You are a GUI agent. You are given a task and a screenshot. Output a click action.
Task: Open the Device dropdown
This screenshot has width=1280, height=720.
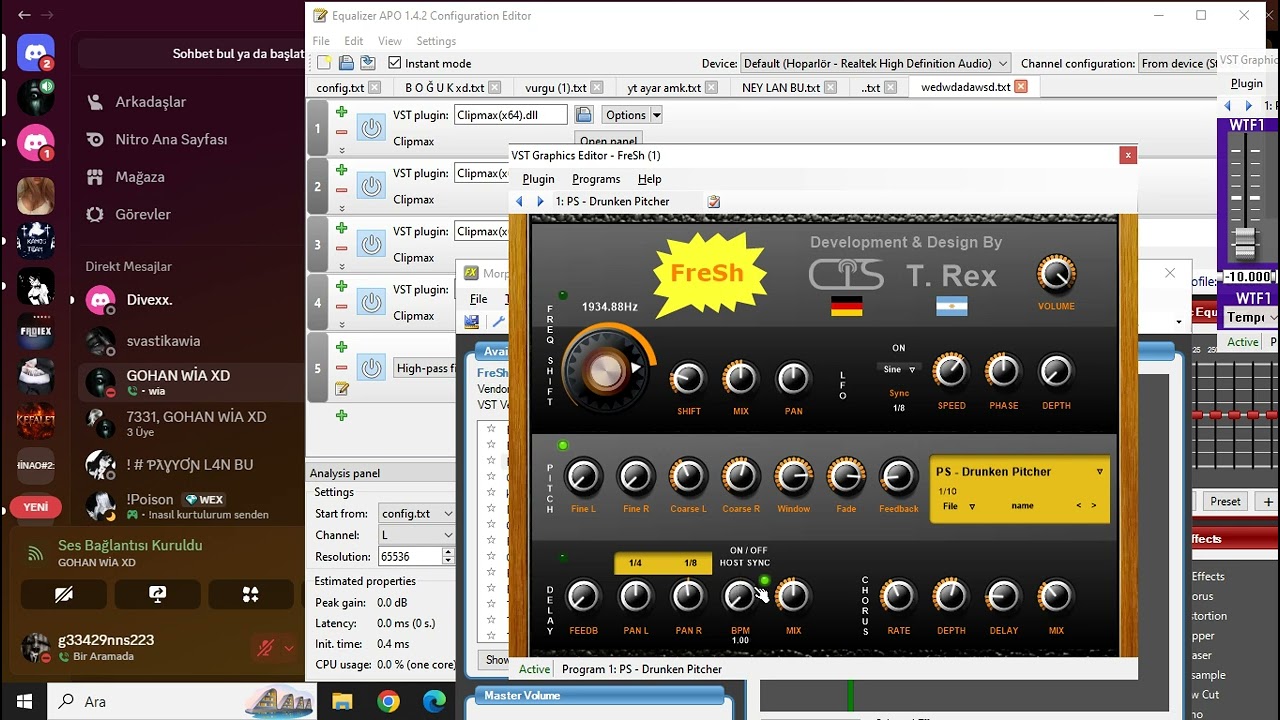pyautogui.click(x=875, y=63)
